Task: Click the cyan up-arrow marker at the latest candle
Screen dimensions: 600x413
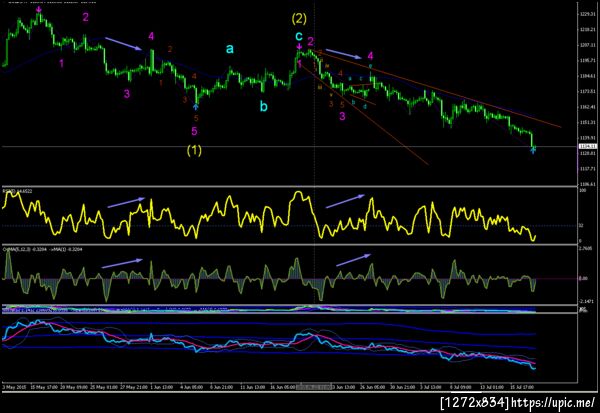Action: (533, 150)
